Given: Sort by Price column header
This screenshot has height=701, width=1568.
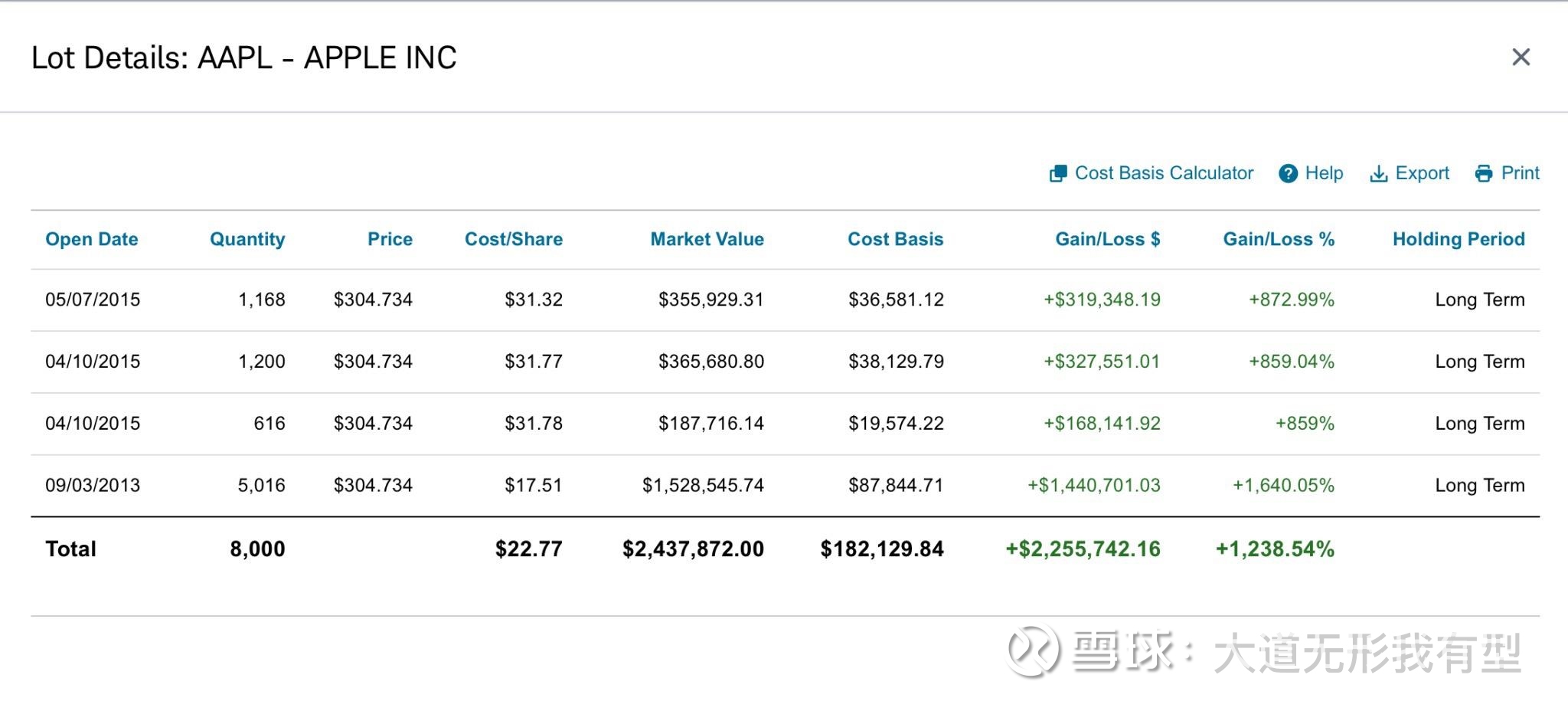Looking at the screenshot, I should [390, 239].
